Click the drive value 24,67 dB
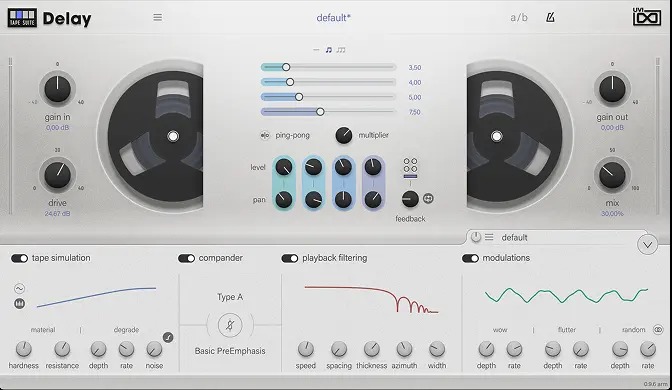 57,213
